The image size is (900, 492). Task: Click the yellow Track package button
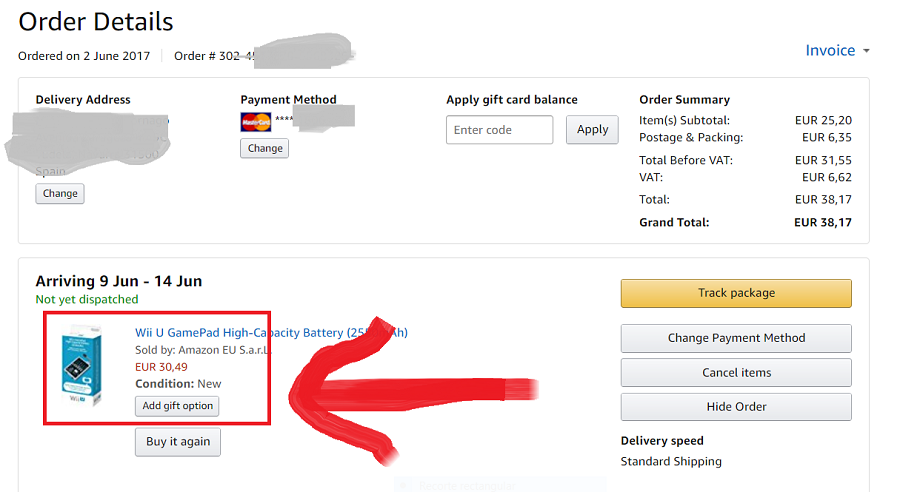(736, 293)
